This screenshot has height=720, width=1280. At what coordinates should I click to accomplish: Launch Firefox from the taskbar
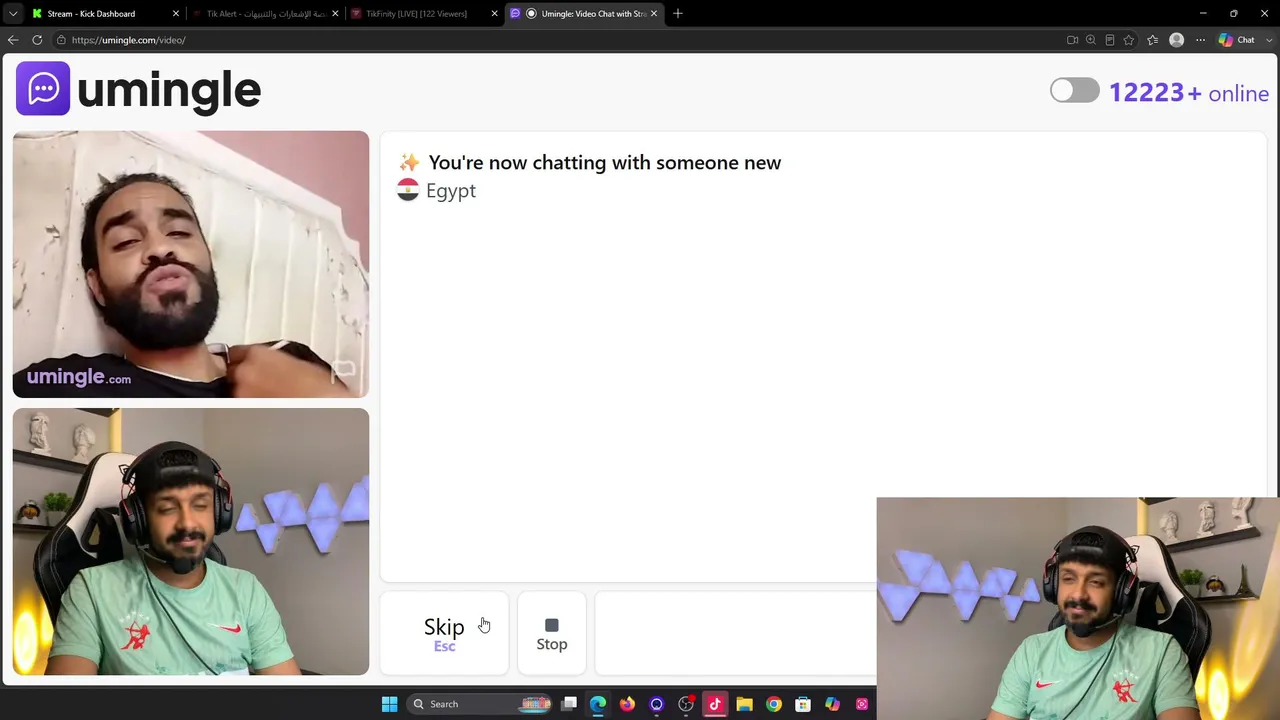[x=627, y=704]
